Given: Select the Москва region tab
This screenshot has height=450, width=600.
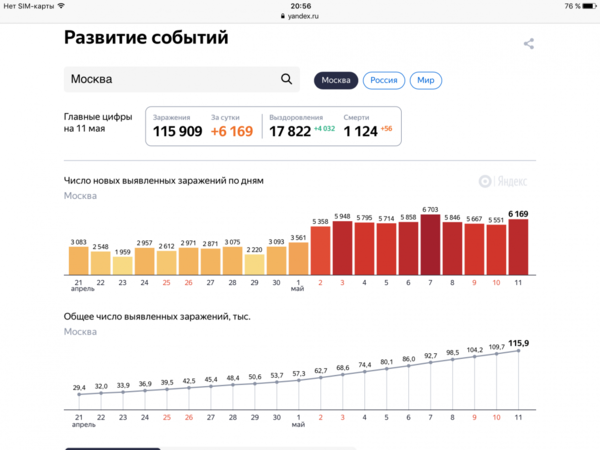Looking at the screenshot, I should (x=335, y=80).
